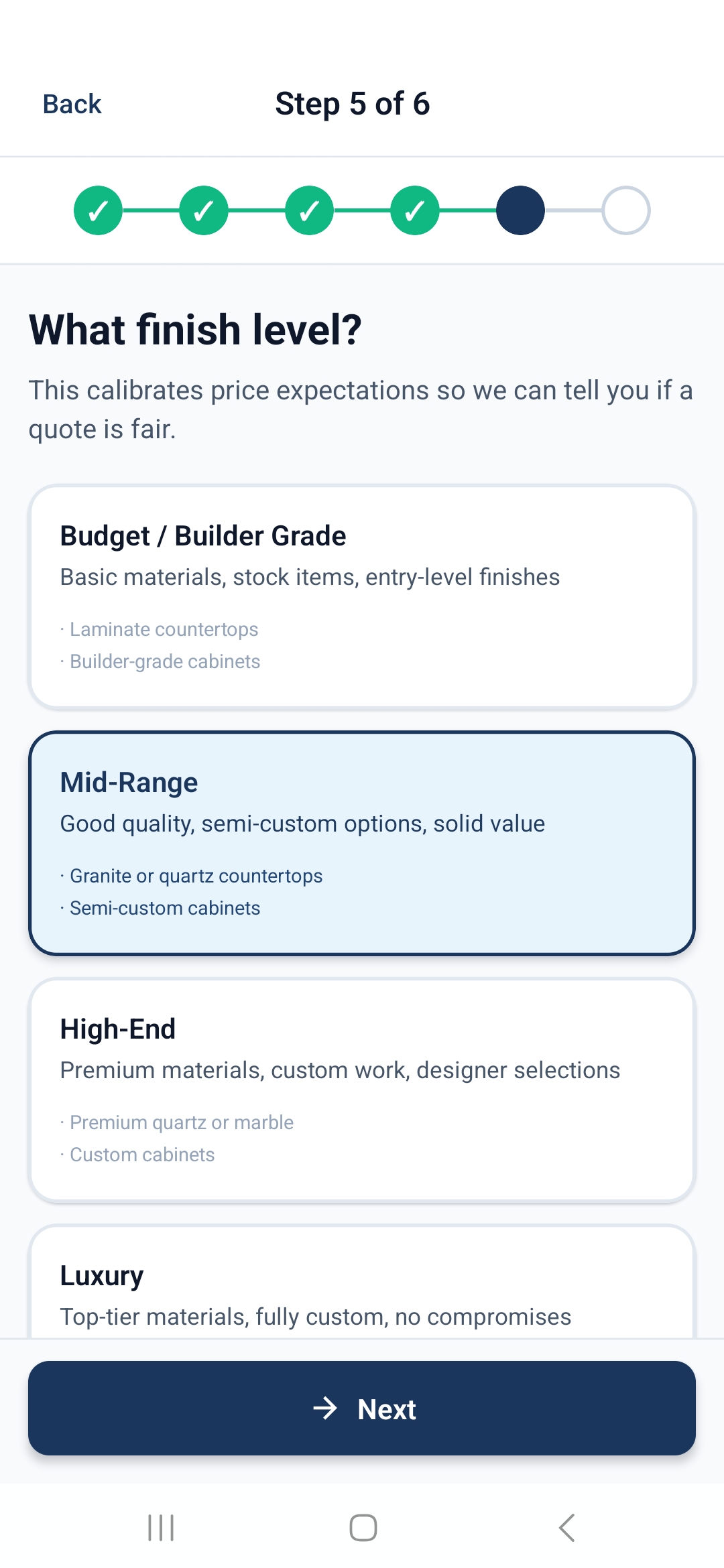Tap 'Granite or quartz countertops' detail line
Image resolution: width=724 pixels, height=1568 pixels.
click(196, 876)
